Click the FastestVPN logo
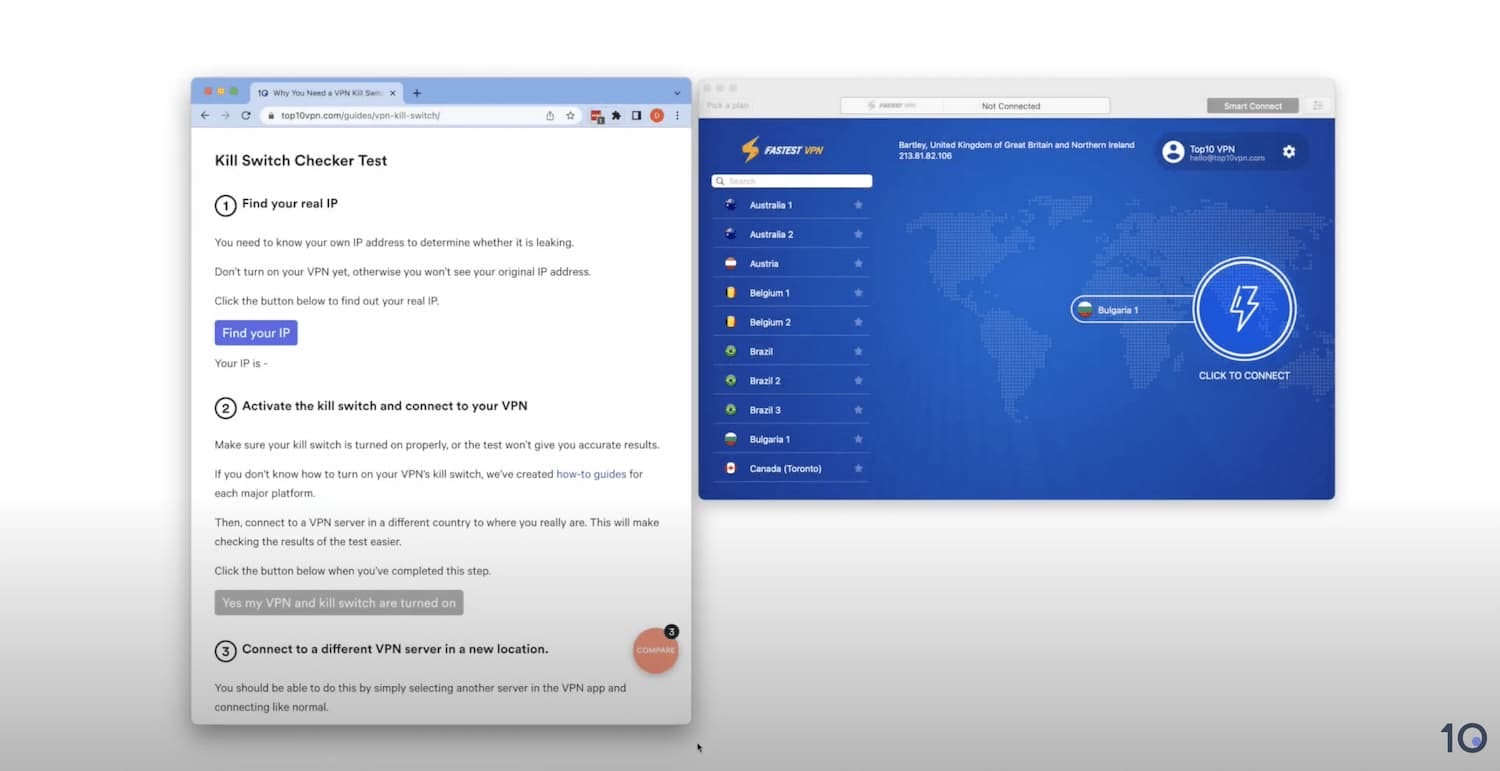1500x771 pixels. click(782, 150)
